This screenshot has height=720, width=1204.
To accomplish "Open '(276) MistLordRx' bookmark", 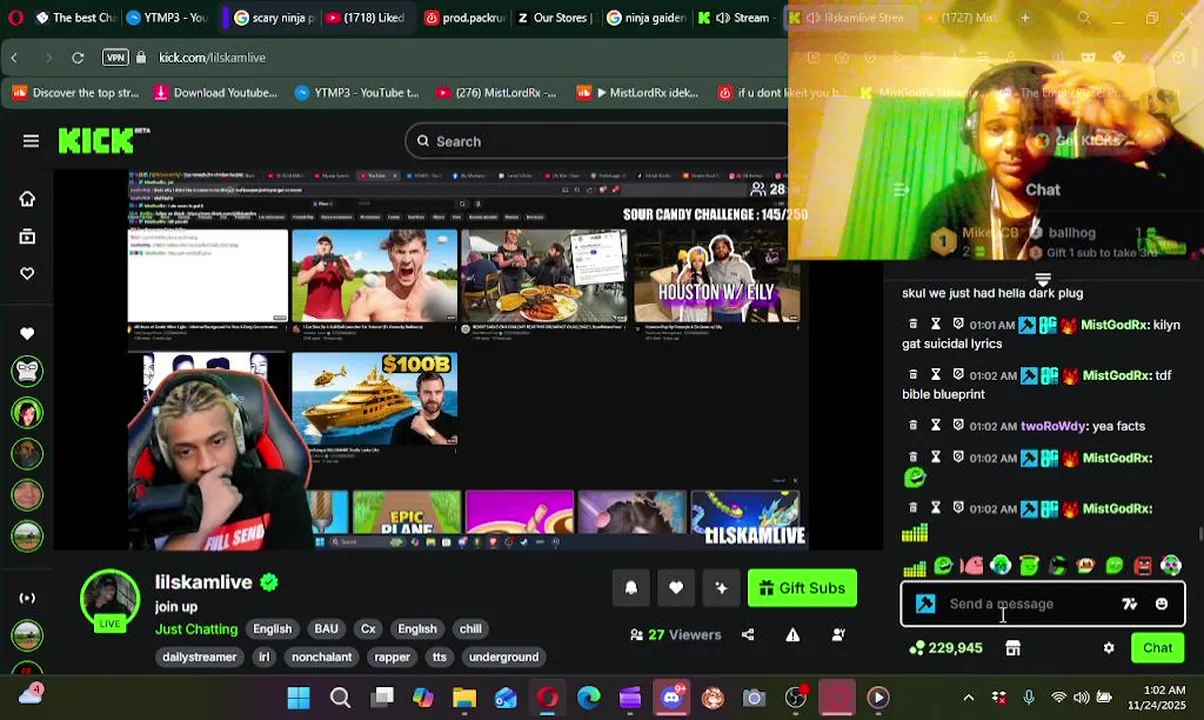I will 495,93.
